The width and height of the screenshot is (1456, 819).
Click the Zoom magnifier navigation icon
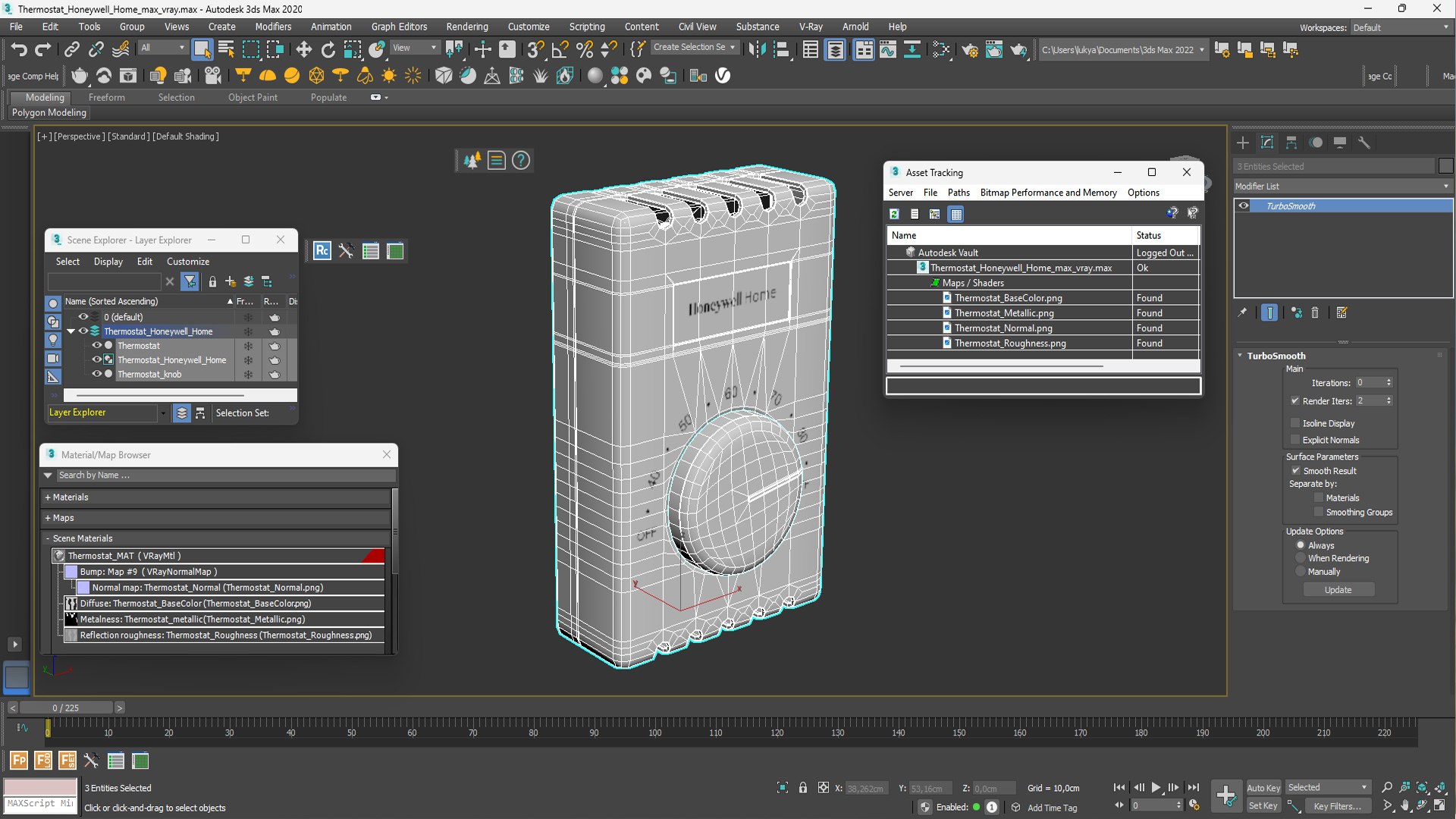tap(1387, 788)
